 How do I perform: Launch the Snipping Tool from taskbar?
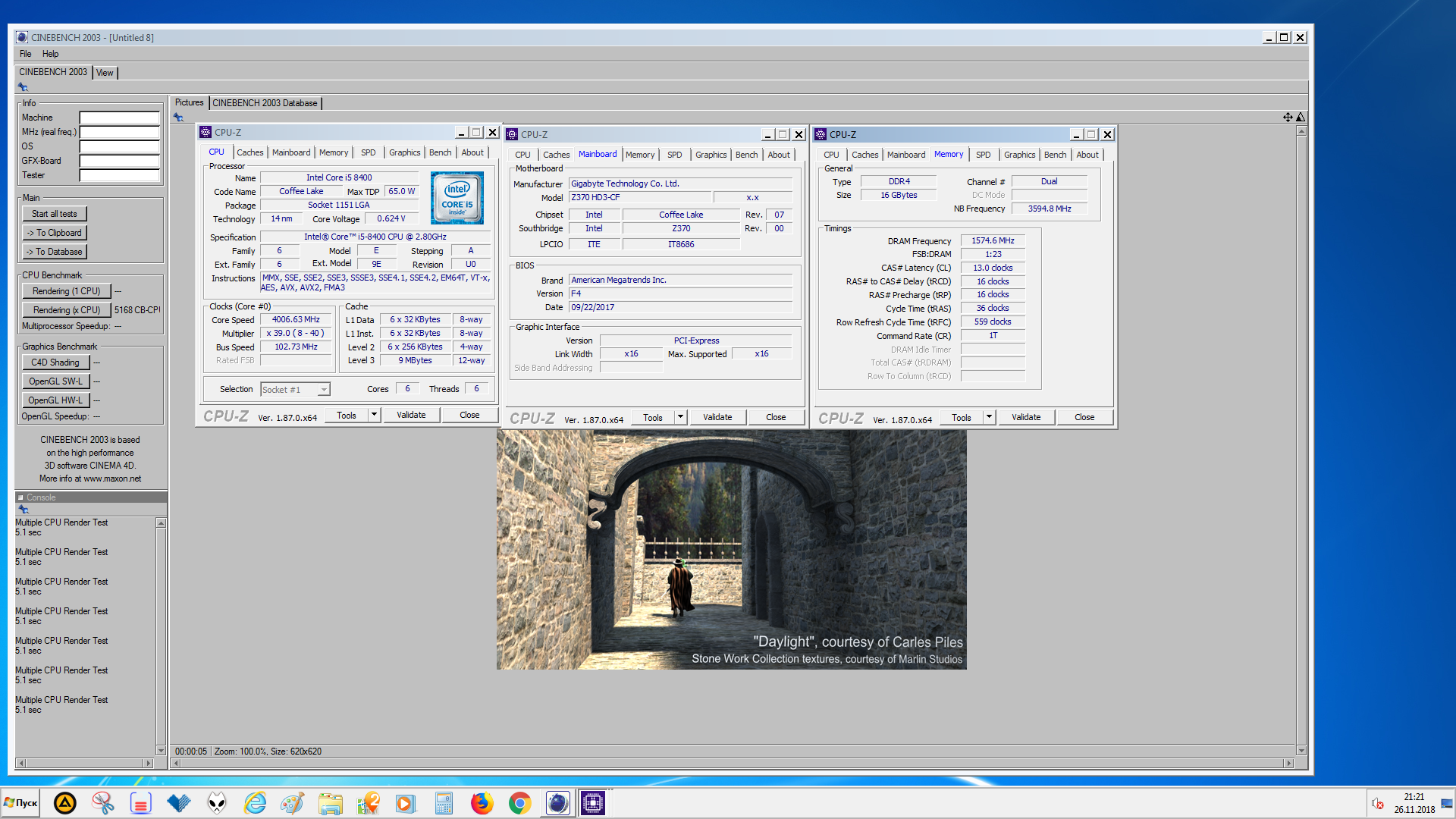coord(102,803)
